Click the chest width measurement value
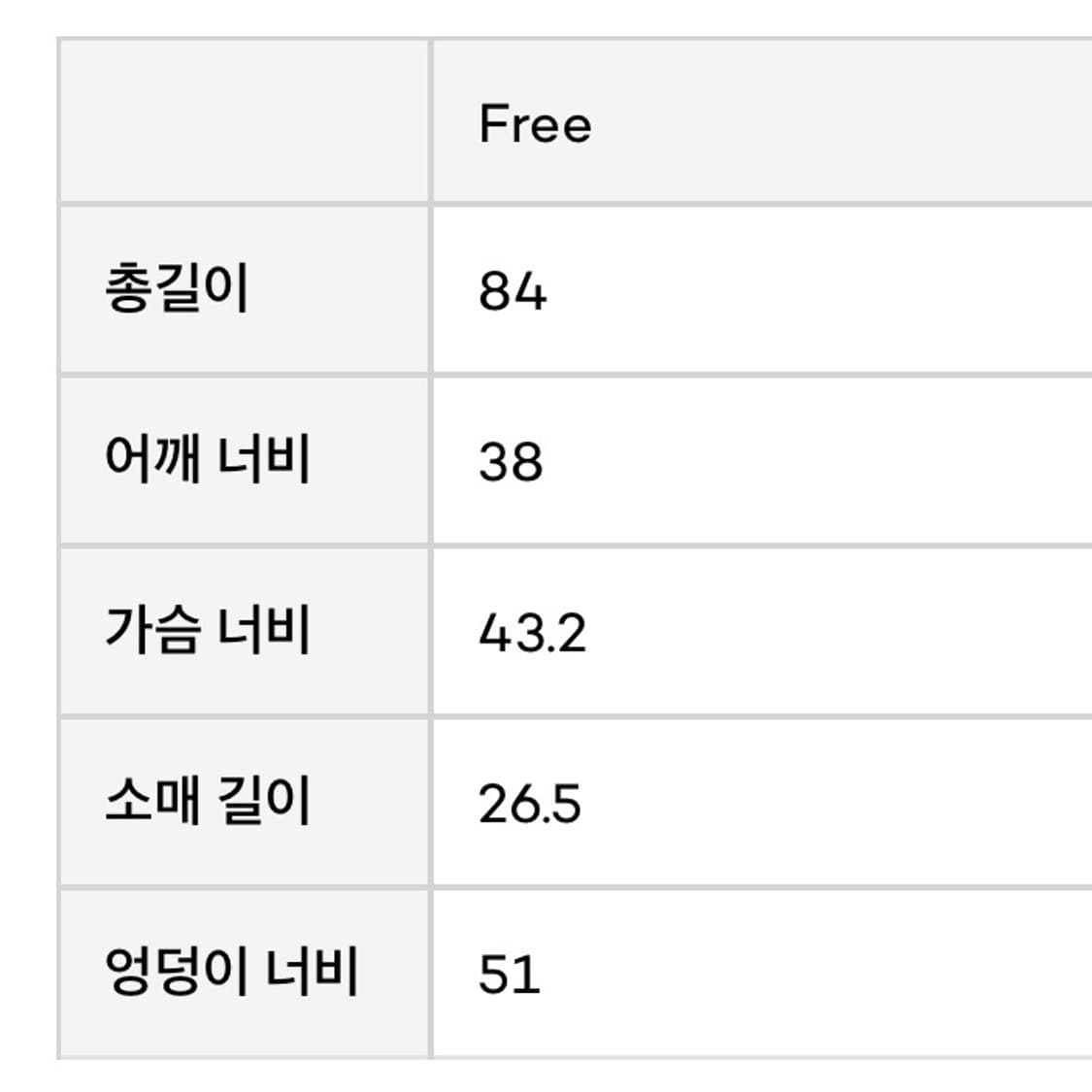 (x=532, y=632)
